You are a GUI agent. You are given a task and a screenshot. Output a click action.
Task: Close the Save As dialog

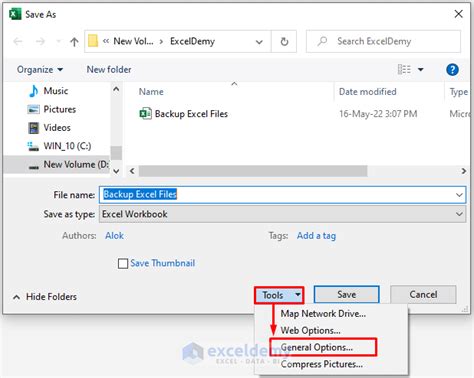click(459, 14)
